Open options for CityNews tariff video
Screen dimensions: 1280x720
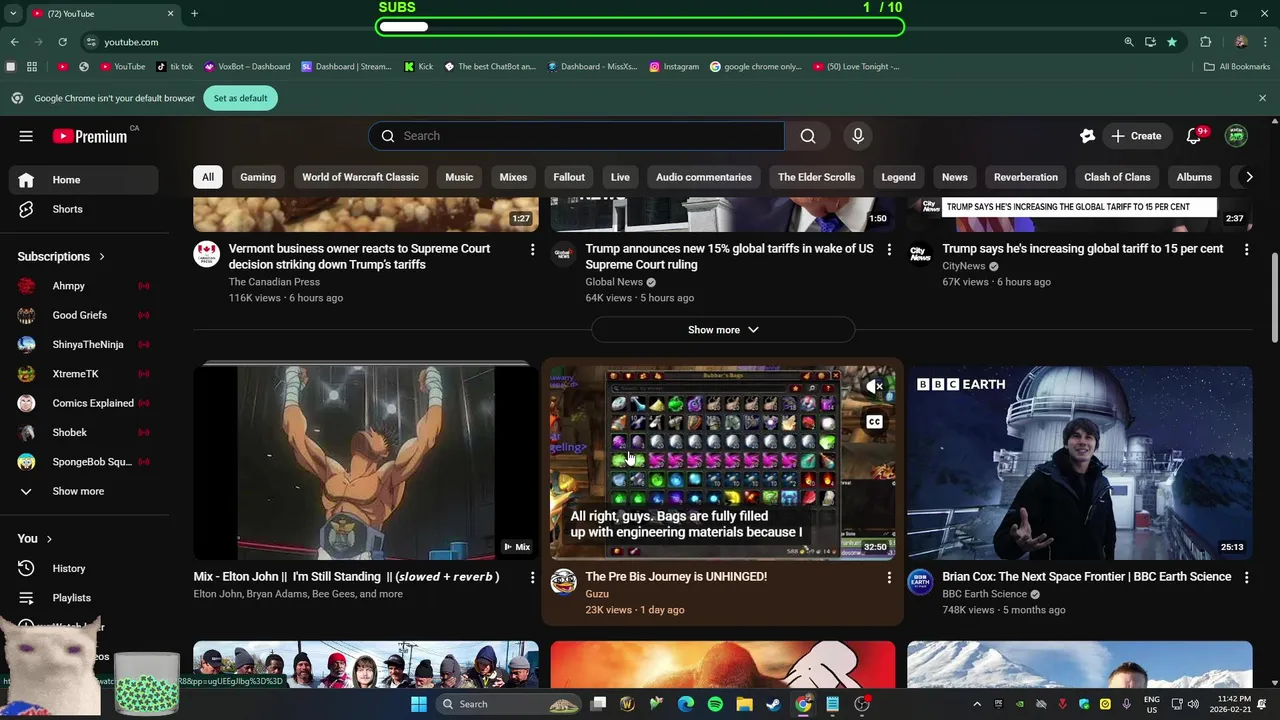pyautogui.click(x=1246, y=249)
